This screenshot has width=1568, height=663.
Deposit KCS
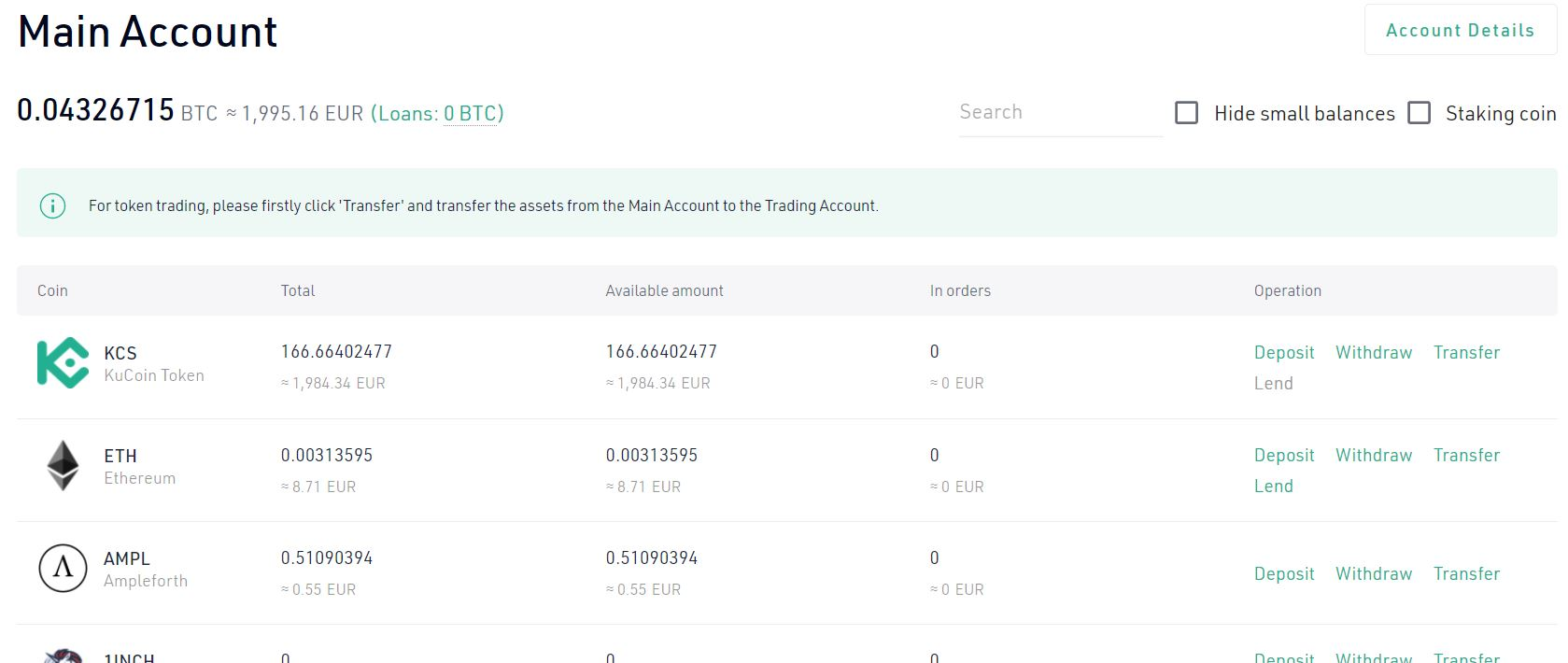coord(1284,352)
